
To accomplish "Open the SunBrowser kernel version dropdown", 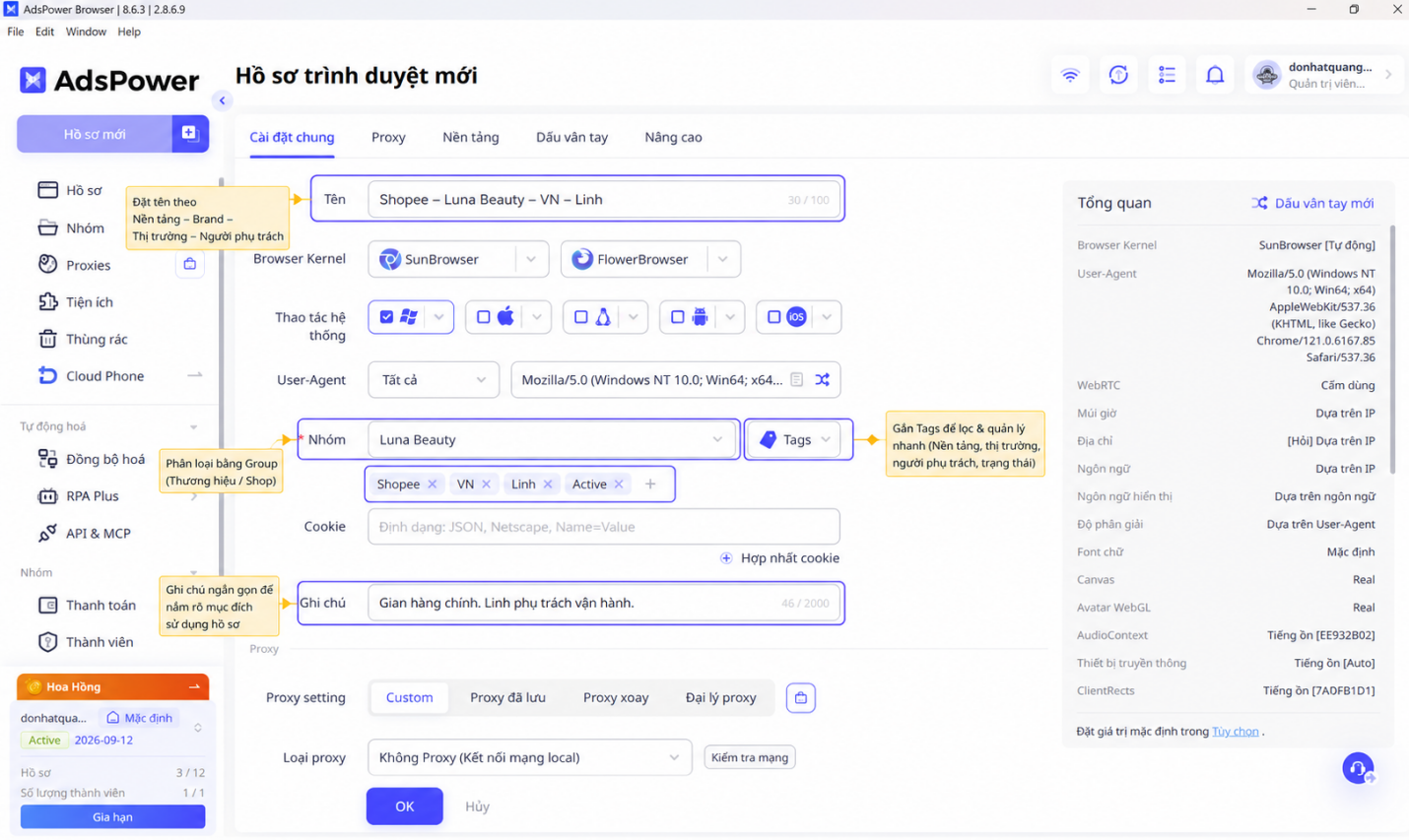I will [531, 259].
